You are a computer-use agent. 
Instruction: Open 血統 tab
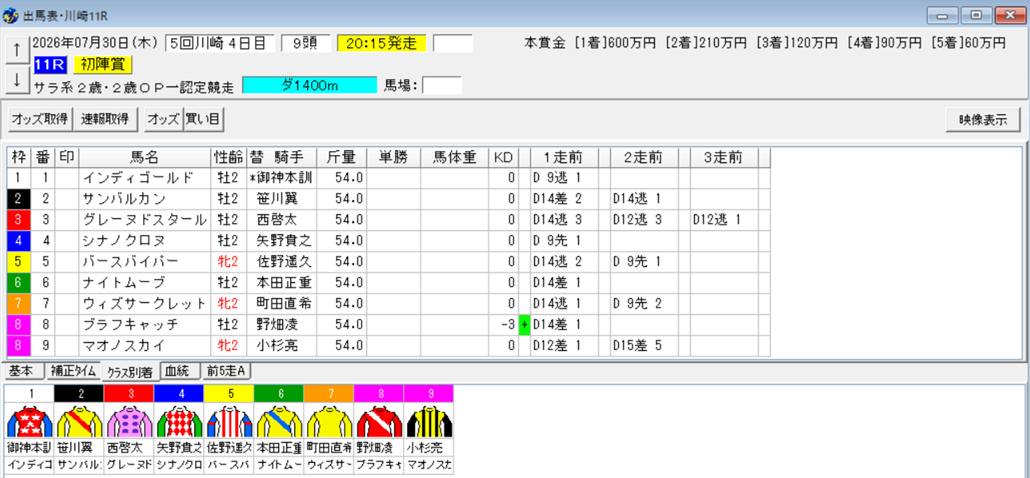(x=179, y=371)
